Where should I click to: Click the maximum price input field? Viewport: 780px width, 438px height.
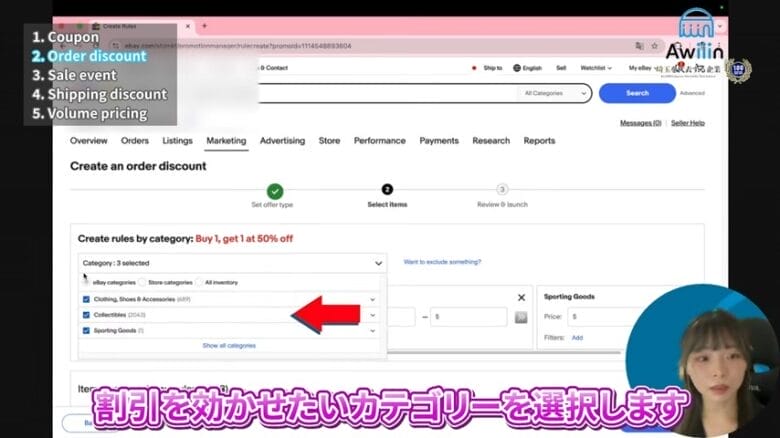469,317
